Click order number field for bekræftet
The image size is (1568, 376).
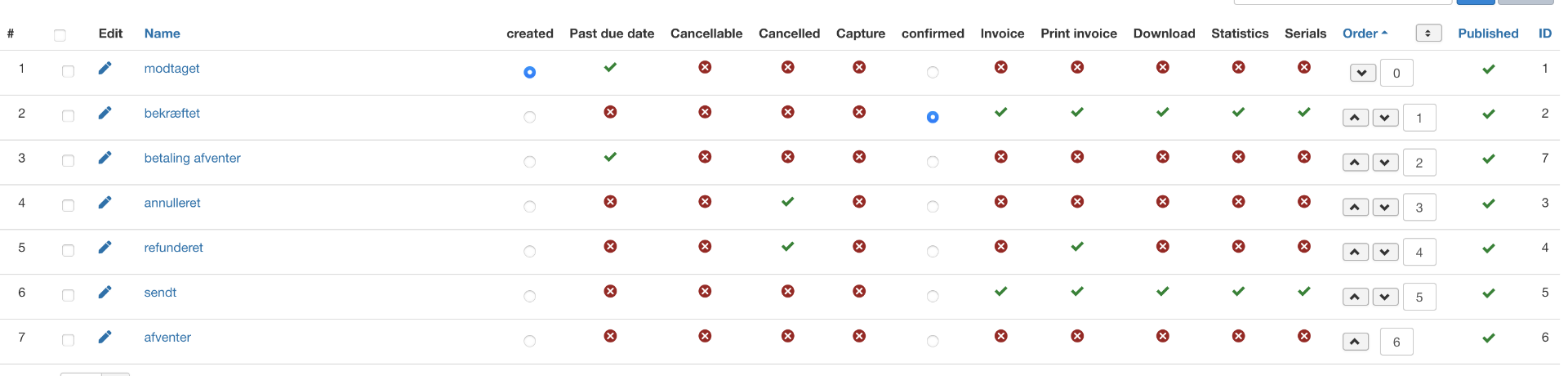tap(1419, 118)
